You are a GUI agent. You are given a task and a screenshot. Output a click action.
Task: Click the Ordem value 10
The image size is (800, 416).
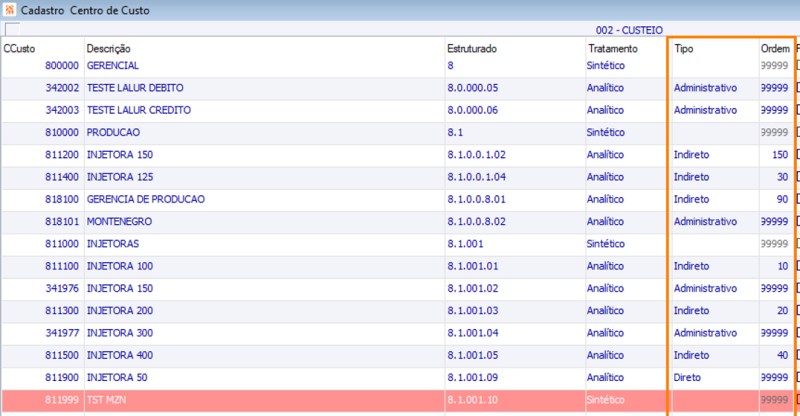(x=783, y=266)
